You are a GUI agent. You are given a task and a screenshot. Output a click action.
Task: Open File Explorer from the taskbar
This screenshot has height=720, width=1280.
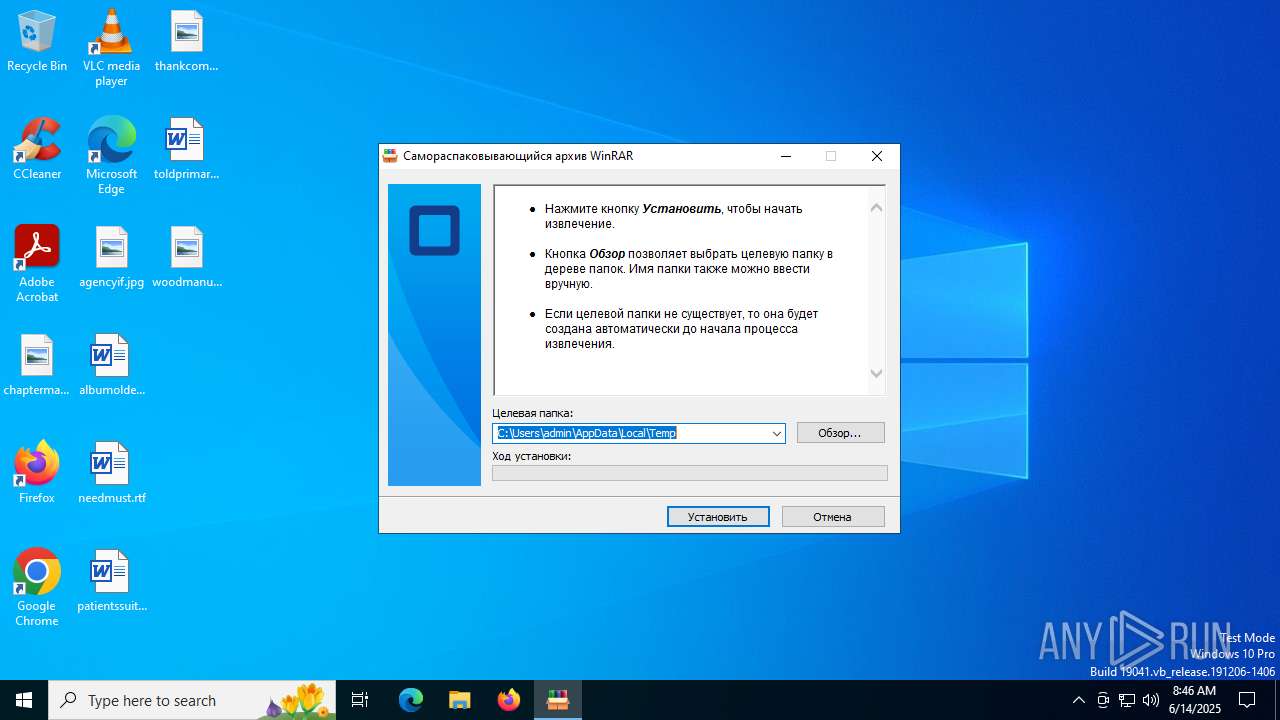pyautogui.click(x=459, y=700)
